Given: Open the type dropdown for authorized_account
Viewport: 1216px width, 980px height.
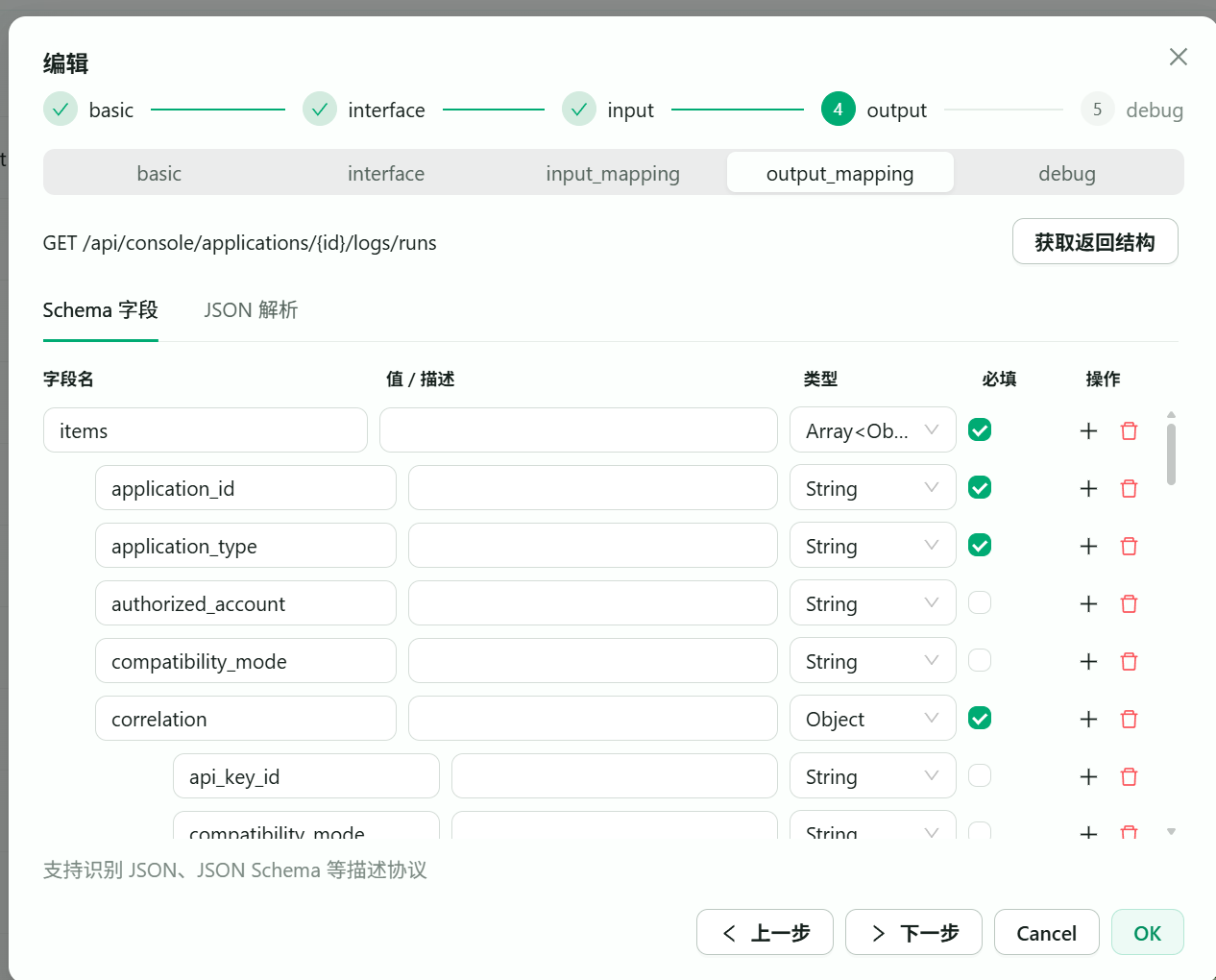Looking at the screenshot, I should pos(873,602).
